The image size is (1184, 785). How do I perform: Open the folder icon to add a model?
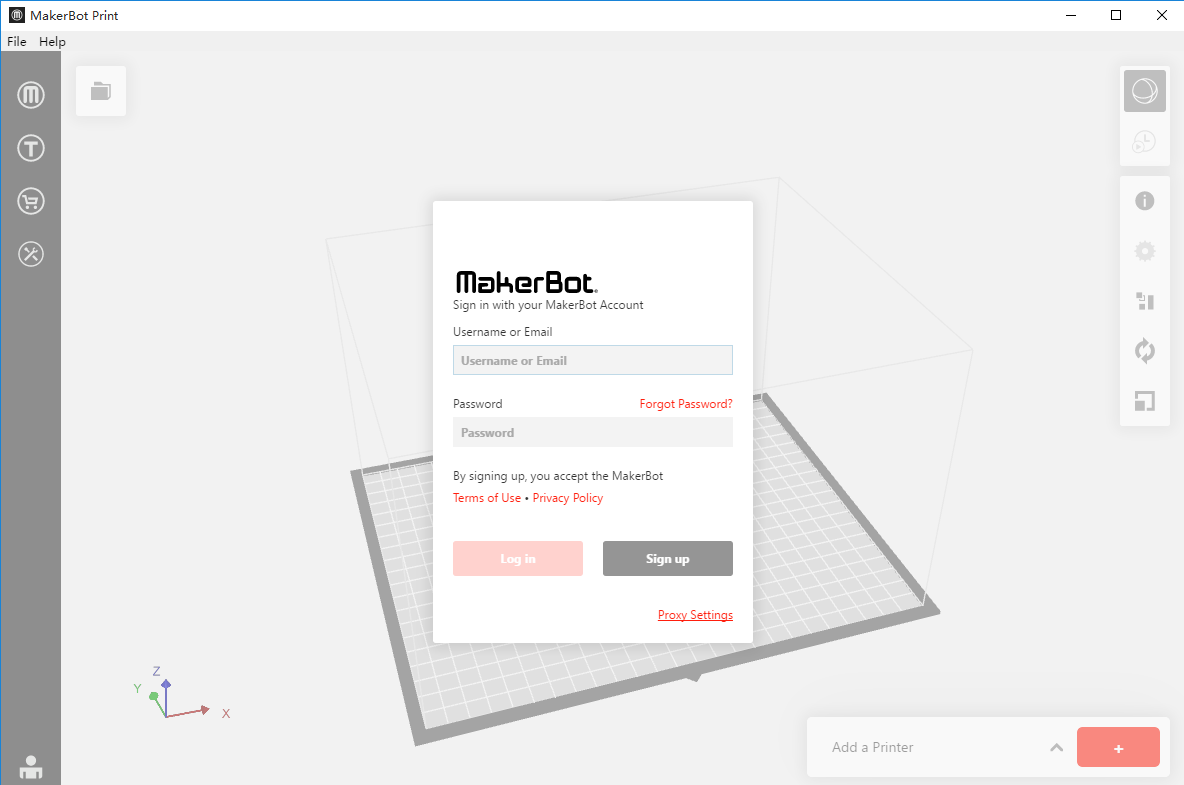pyautogui.click(x=100, y=90)
